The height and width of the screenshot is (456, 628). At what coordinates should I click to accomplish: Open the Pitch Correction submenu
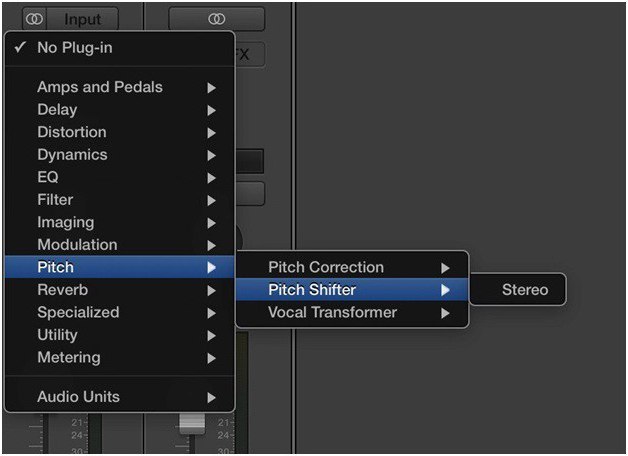pyautogui.click(x=352, y=267)
